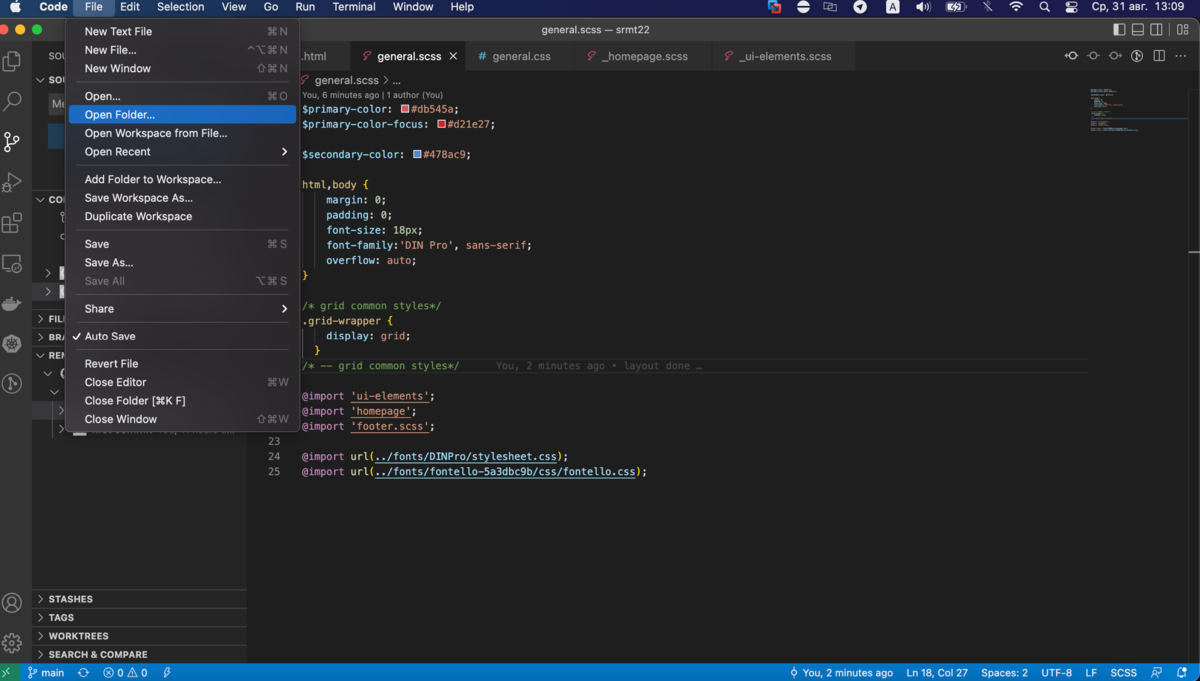Screen dimensions: 1200x681
Task: Click the main branch status bar button
Action: coord(46,673)
